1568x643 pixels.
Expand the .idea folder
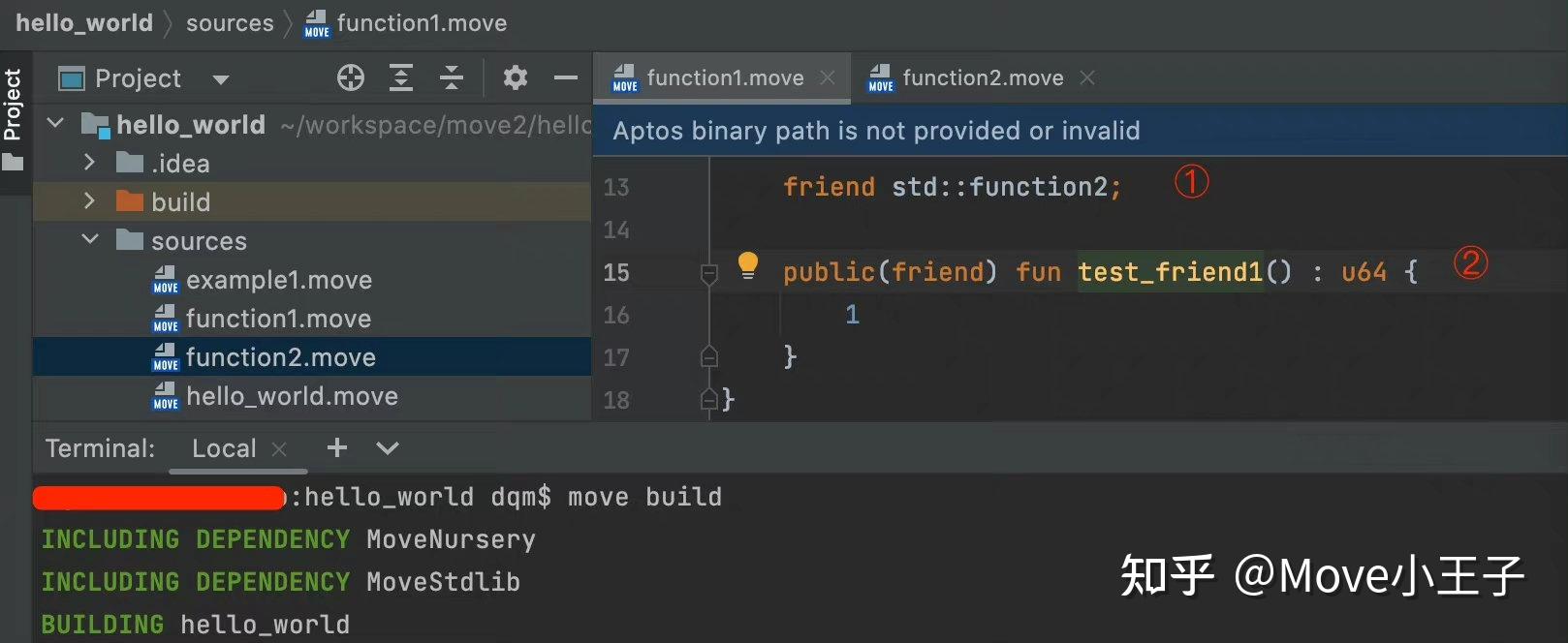pyautogui.click(x=89, y=163)
